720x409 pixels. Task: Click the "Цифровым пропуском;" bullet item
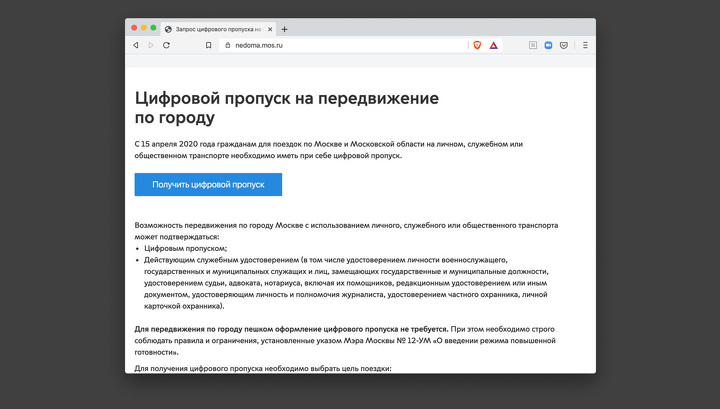186,248
